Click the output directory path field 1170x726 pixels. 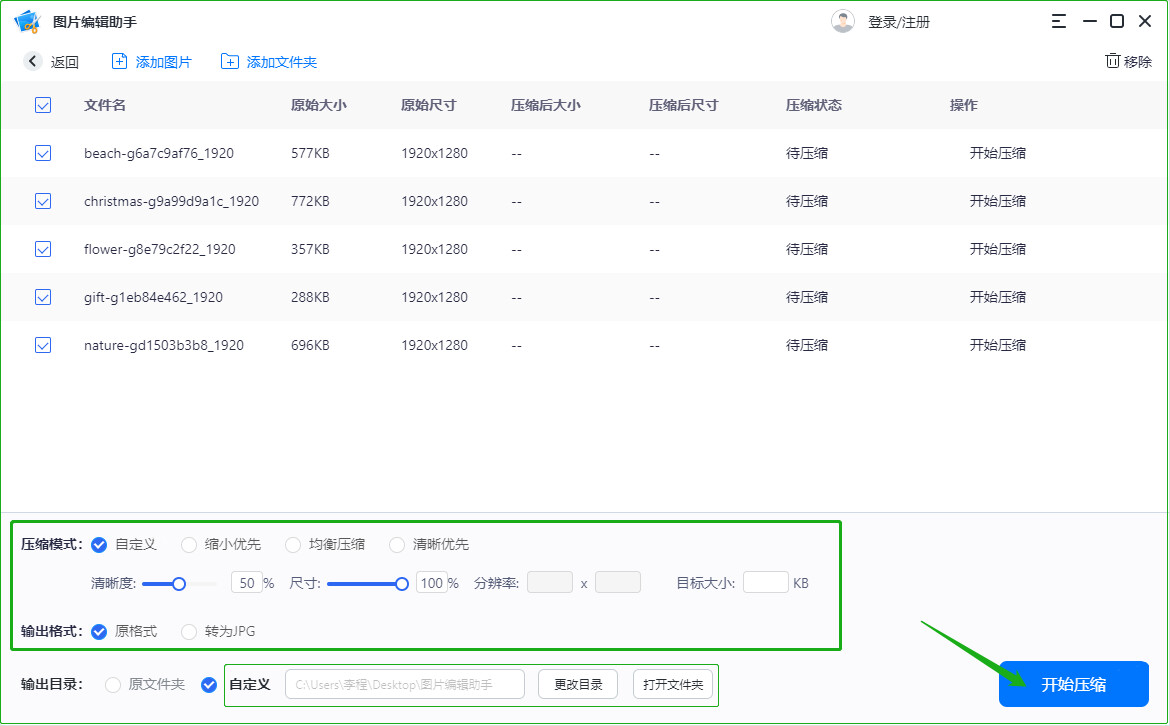[404, 684]
